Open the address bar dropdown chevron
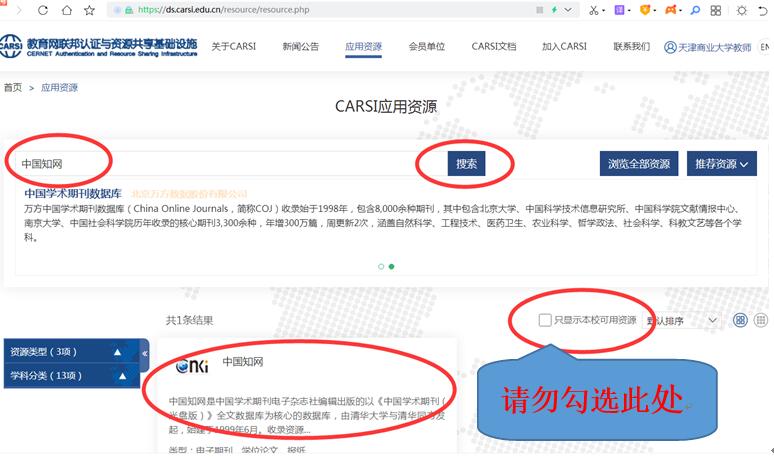774x457 pixels. tap(568, 9)
